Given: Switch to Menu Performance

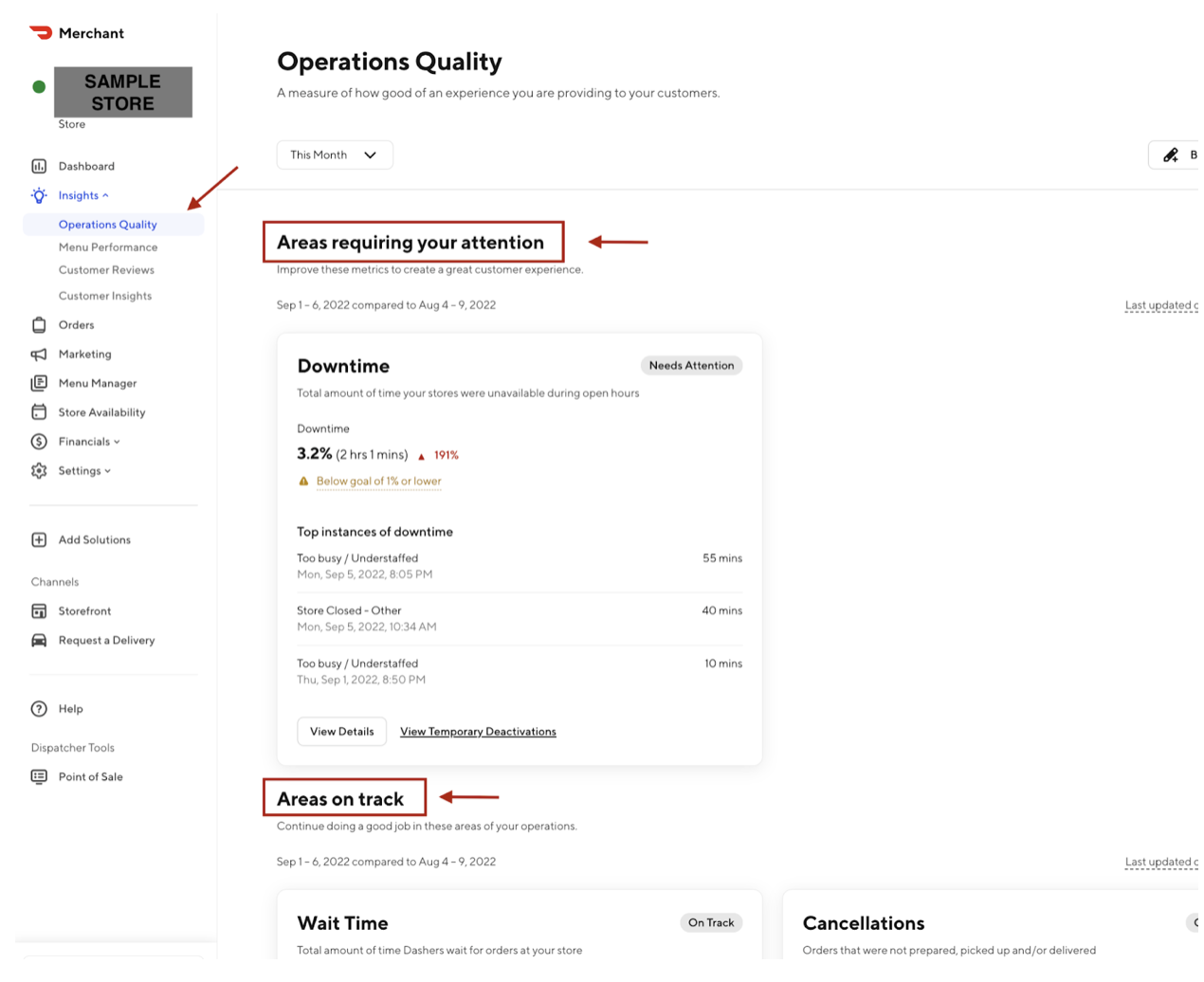Looking at the screenshot, I should [110, 246].
